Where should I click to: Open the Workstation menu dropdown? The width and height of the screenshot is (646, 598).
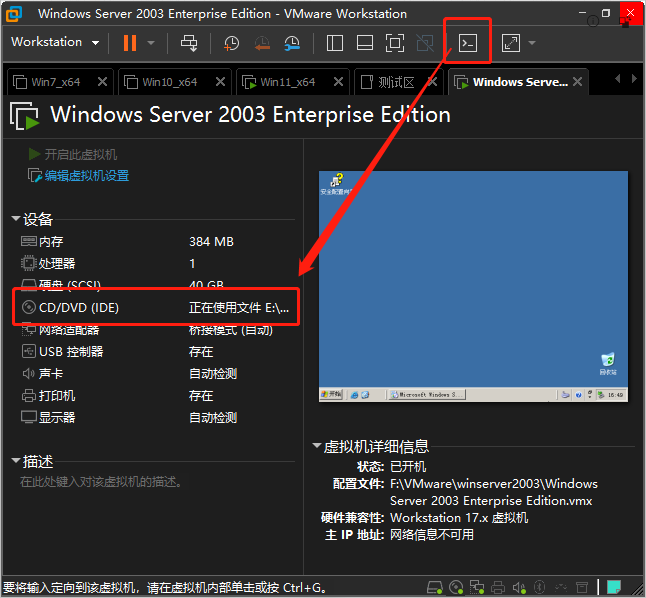(x=55, y=42)
